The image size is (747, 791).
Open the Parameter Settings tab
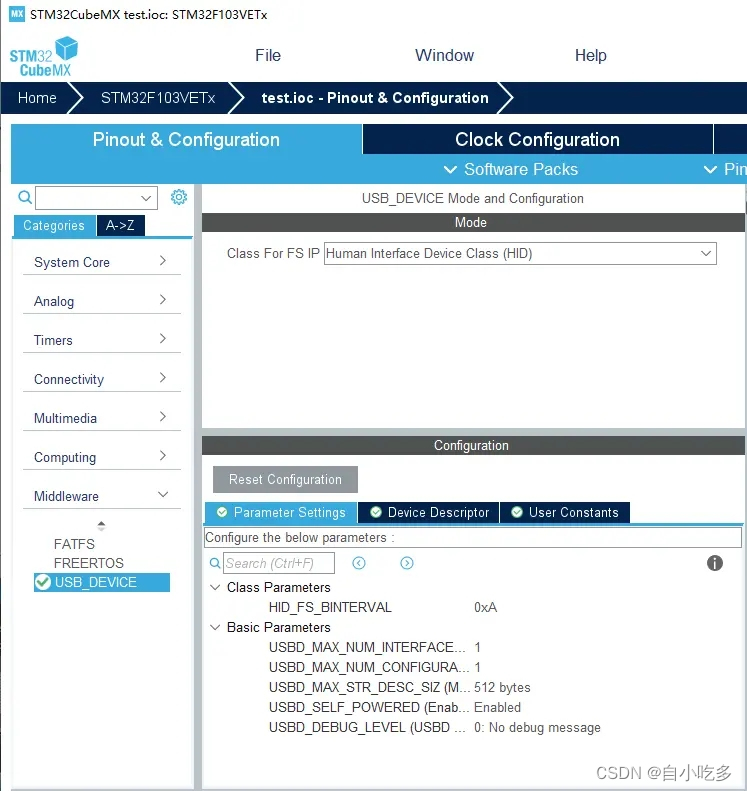281,513
